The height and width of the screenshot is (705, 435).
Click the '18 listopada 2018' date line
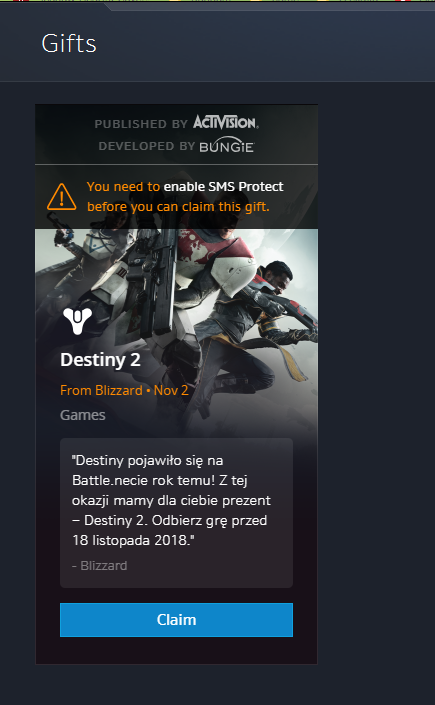[134, 540]
